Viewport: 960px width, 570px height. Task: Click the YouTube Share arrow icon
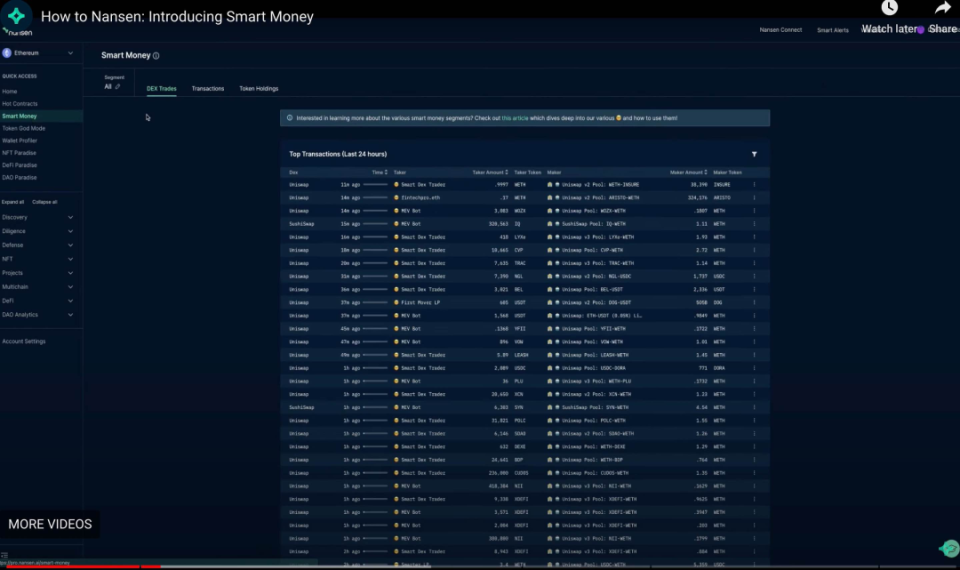[942, 8]
